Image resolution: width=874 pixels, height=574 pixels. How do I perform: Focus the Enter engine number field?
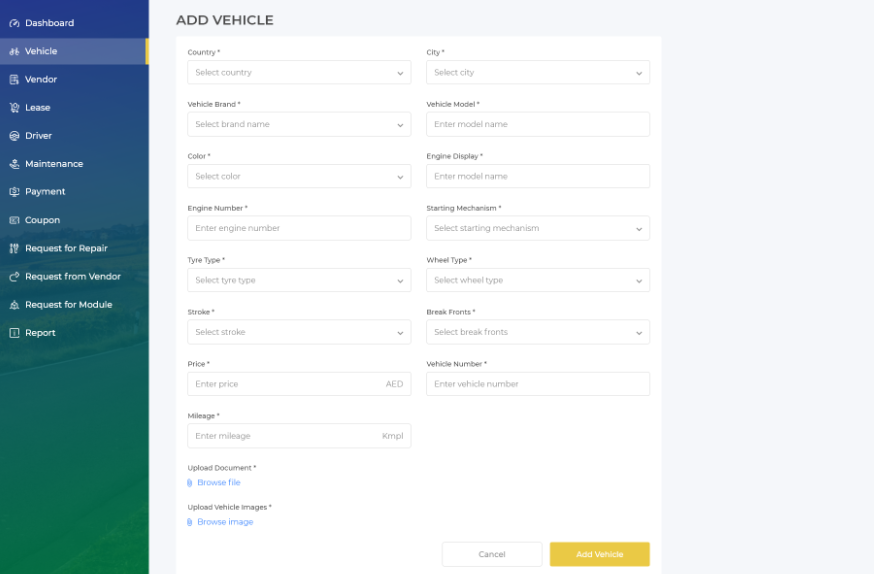click(x=299, y=228)
